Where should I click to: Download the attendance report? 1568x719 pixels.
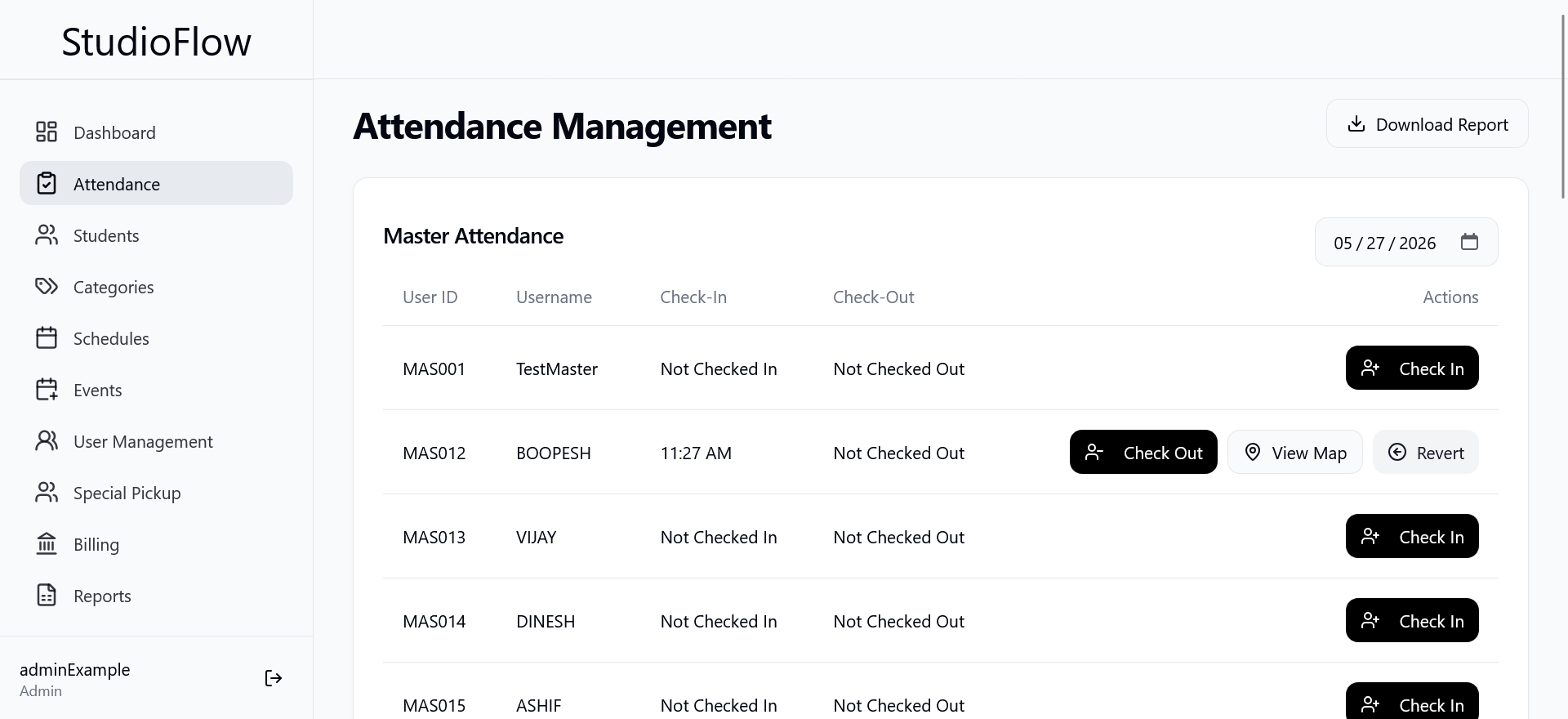pyautogui.click(x=1427, y=123)
